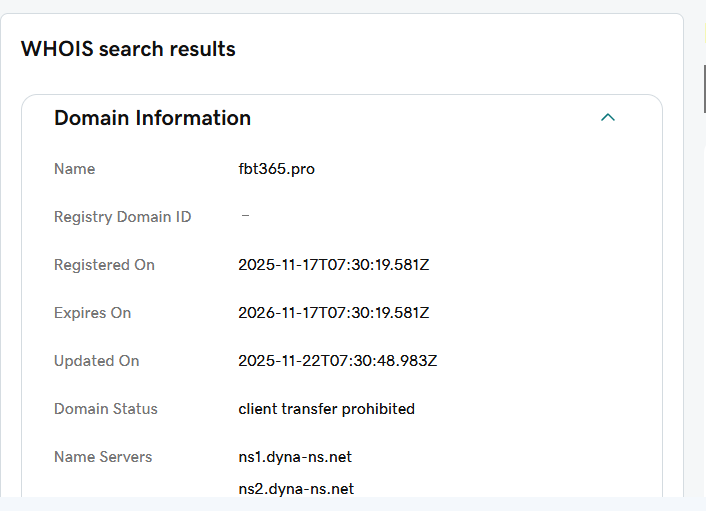Click the Name field label
Screen dimensions: 706x511
(x=74, y=169)
